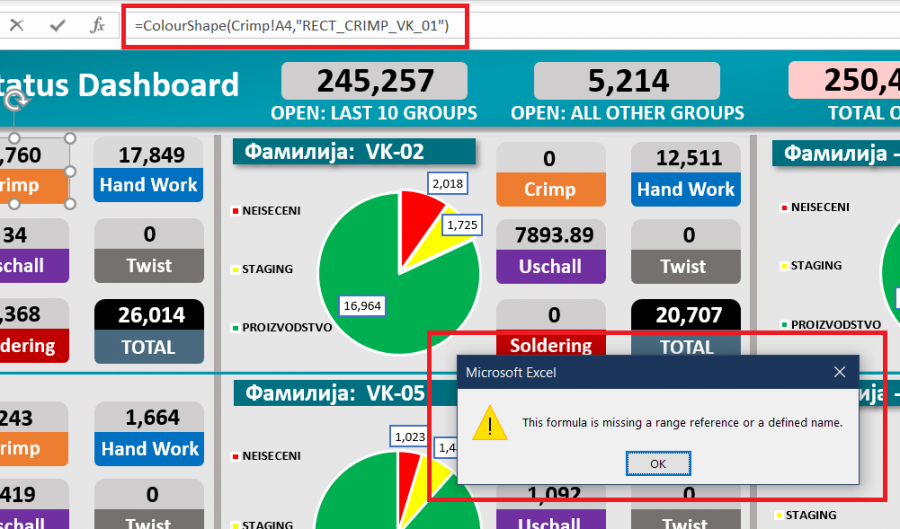Select PROIZVODSTVO legend entry in VK-02 chart
This screenshot has height=529, width=900.
(282, 328)
